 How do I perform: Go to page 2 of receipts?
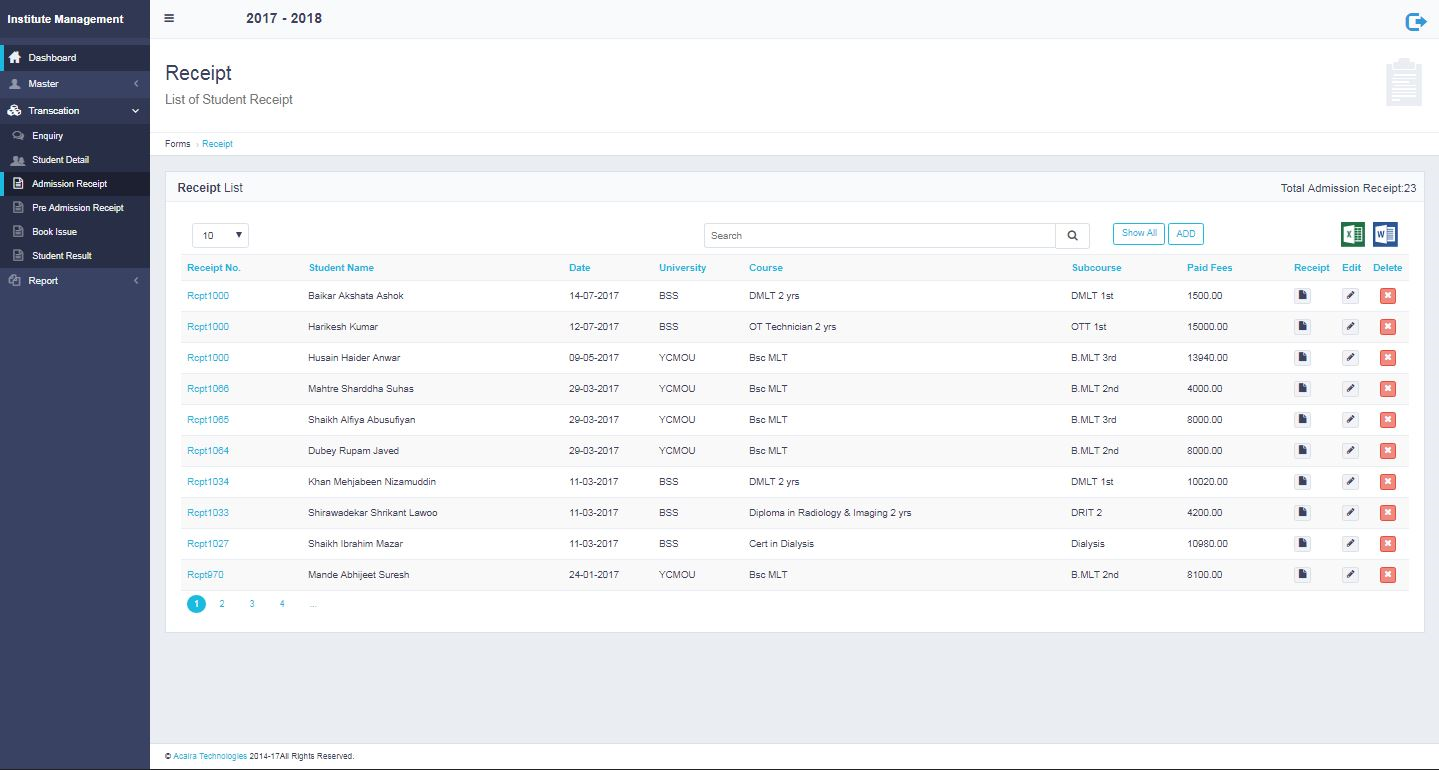222,604
